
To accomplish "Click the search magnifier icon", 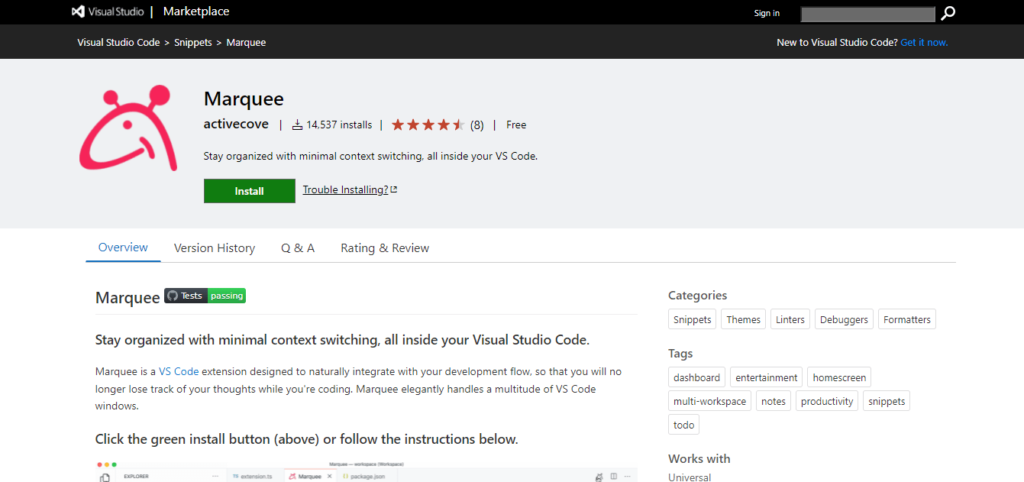I will [948, 13].
